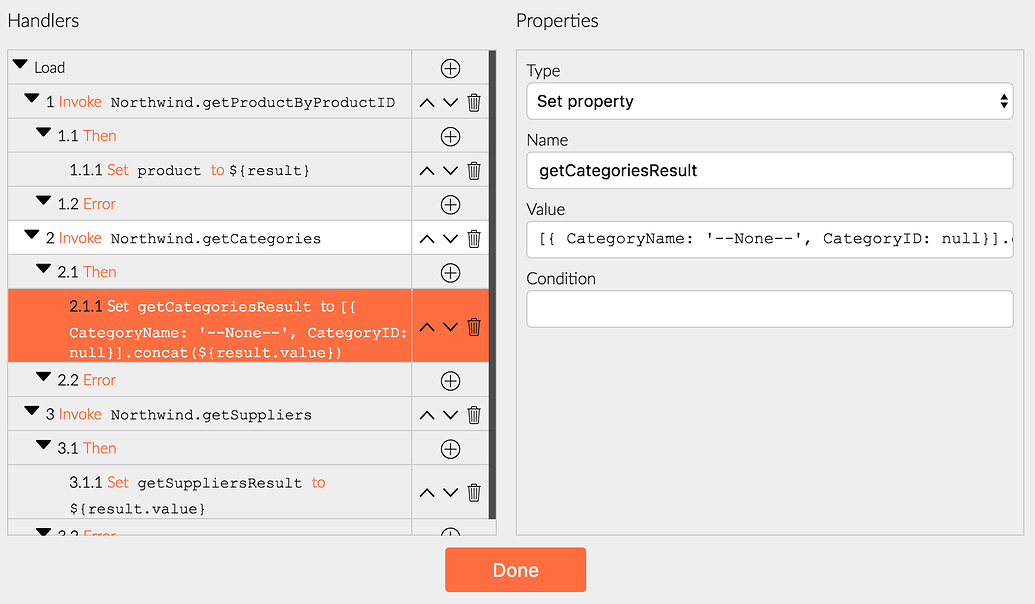Select highlighted row 2.1.1 Set getCategoriesResult

(x=210, y=326)
